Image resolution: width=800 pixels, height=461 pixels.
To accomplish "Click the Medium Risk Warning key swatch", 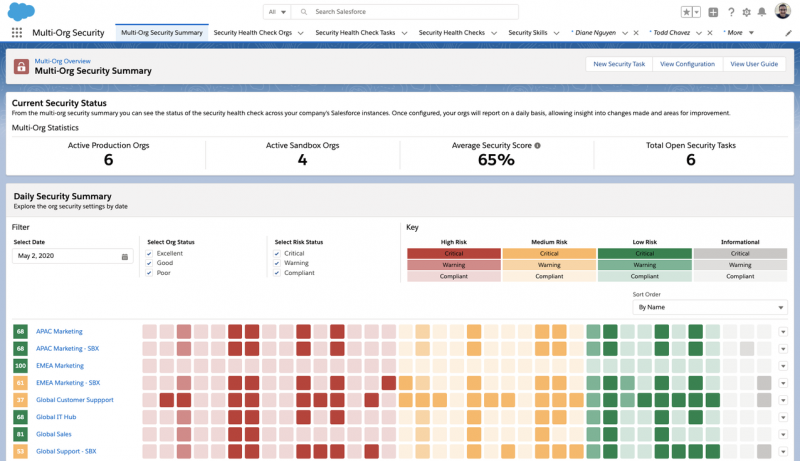I will point(549,265).
